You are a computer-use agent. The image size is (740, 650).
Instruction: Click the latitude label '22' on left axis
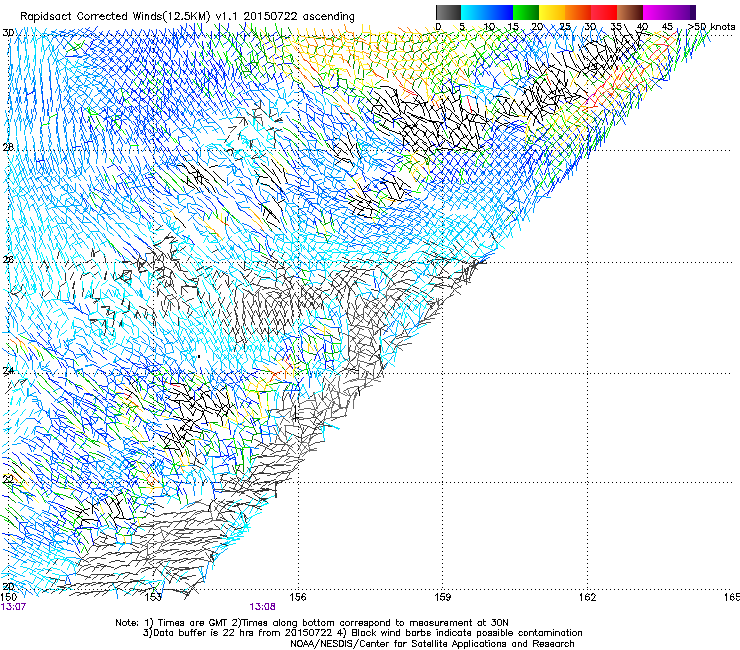[x=8, y=479]
